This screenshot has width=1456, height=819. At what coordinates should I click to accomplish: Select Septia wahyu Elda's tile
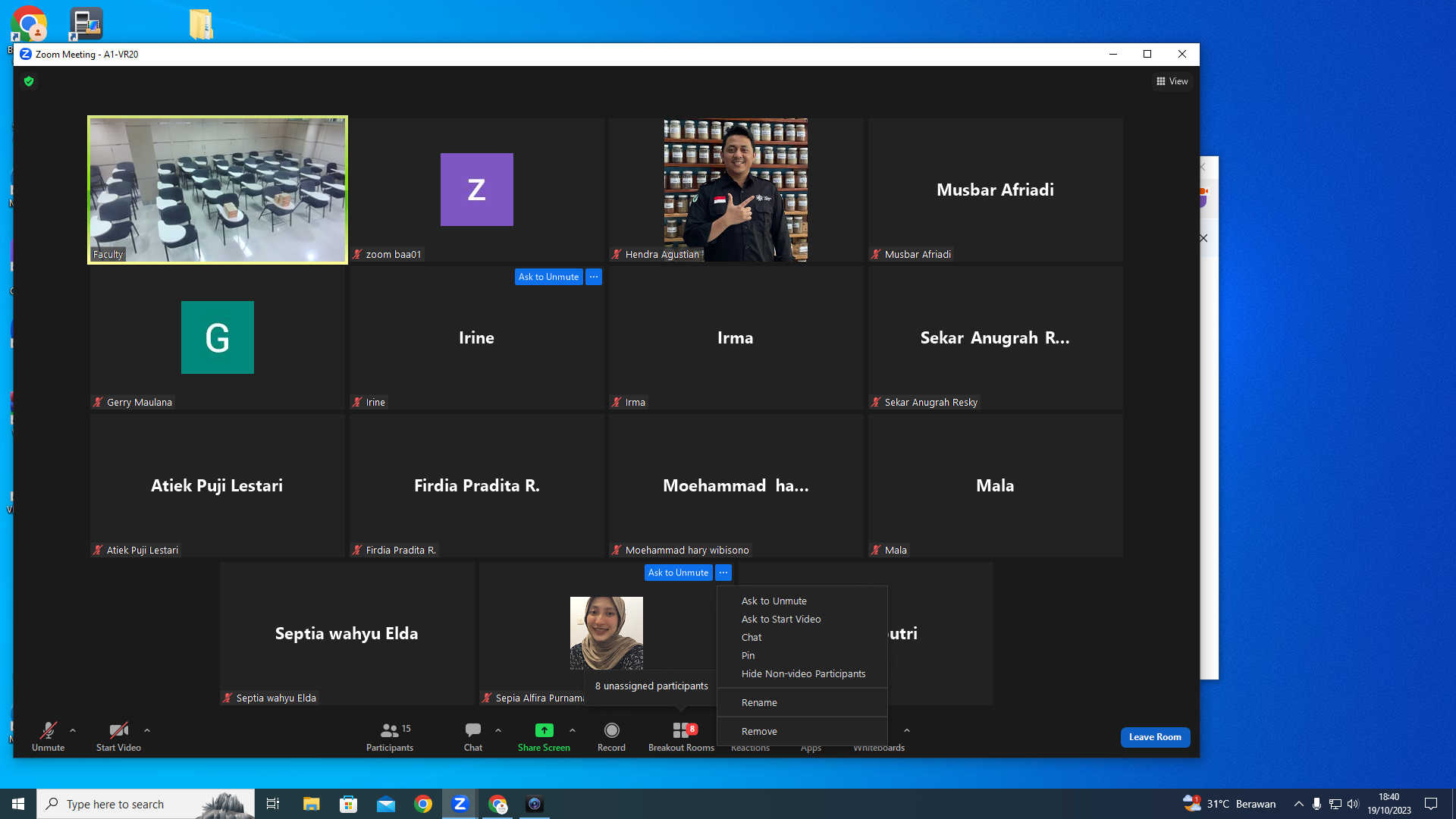(x=347, y=633)
